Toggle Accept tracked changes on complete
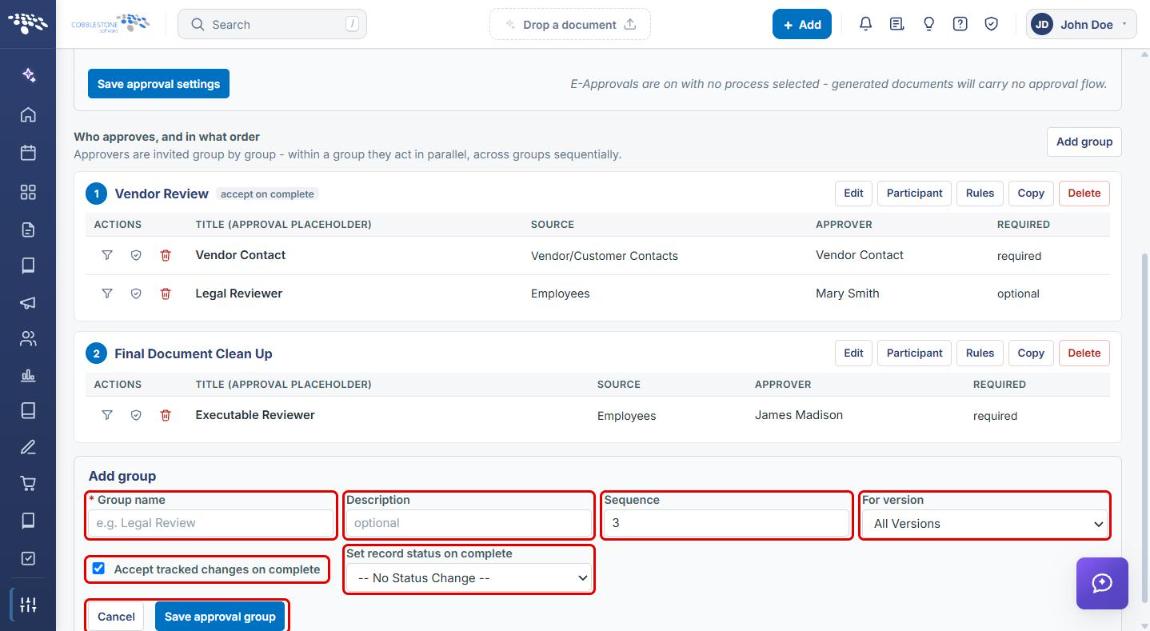This screenshot has height=631, width=1150. (98, 569)
